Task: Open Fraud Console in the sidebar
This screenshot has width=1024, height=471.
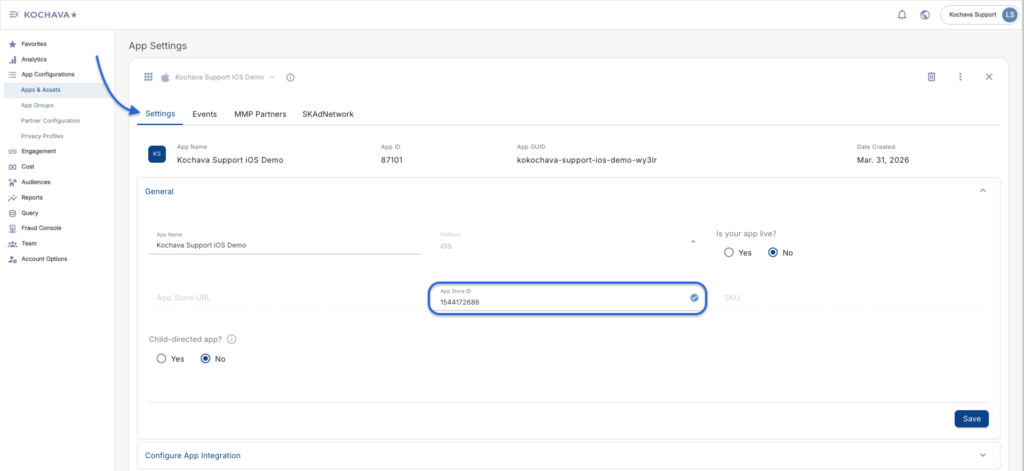Action: tap(41, 228)
